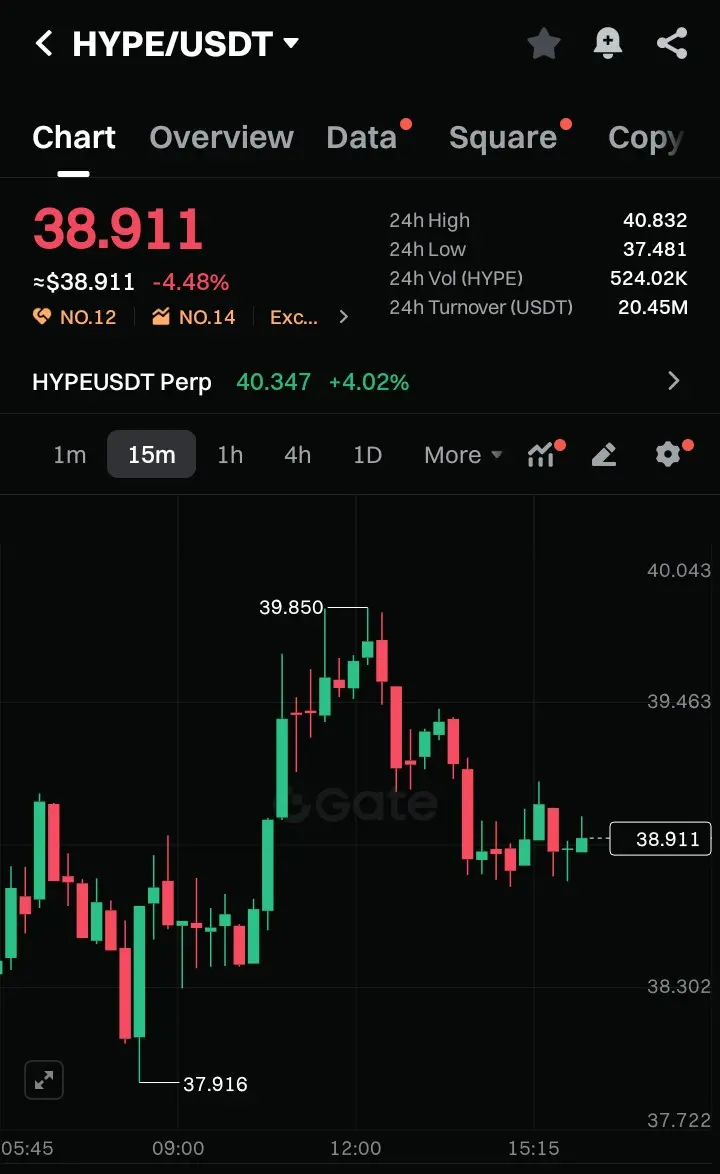Viewport: 720px width, 1174px height.
Task: Tap the 05:45 time axis label
Action: click(x=27, y=1148)
